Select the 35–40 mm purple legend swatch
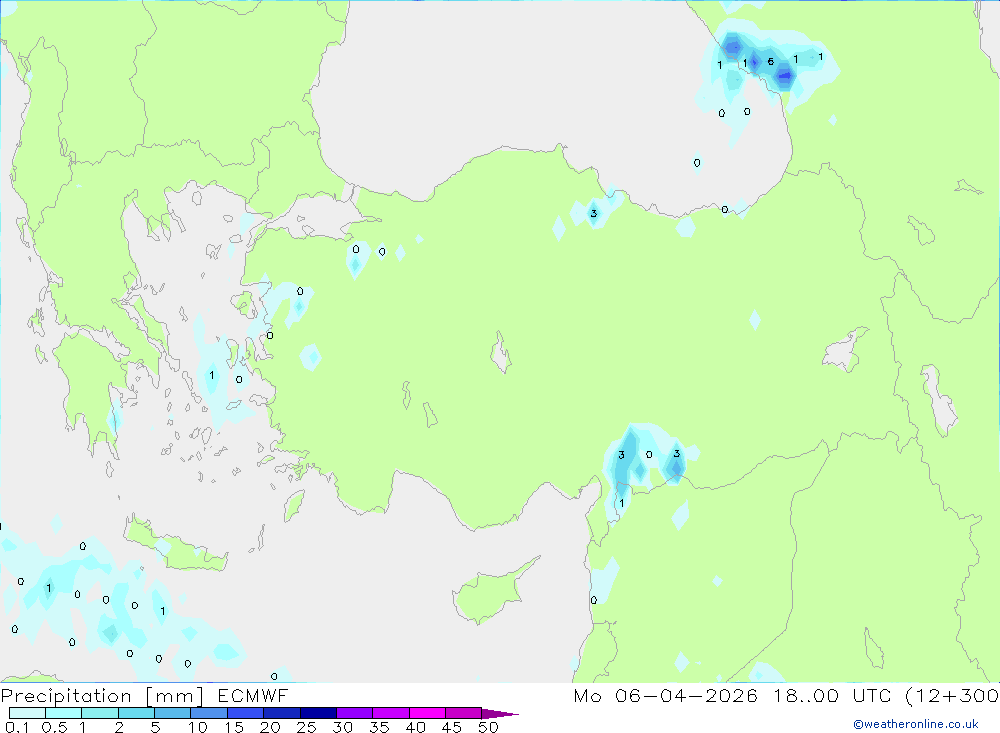1000x733 pixels. [x=391, y=713]
